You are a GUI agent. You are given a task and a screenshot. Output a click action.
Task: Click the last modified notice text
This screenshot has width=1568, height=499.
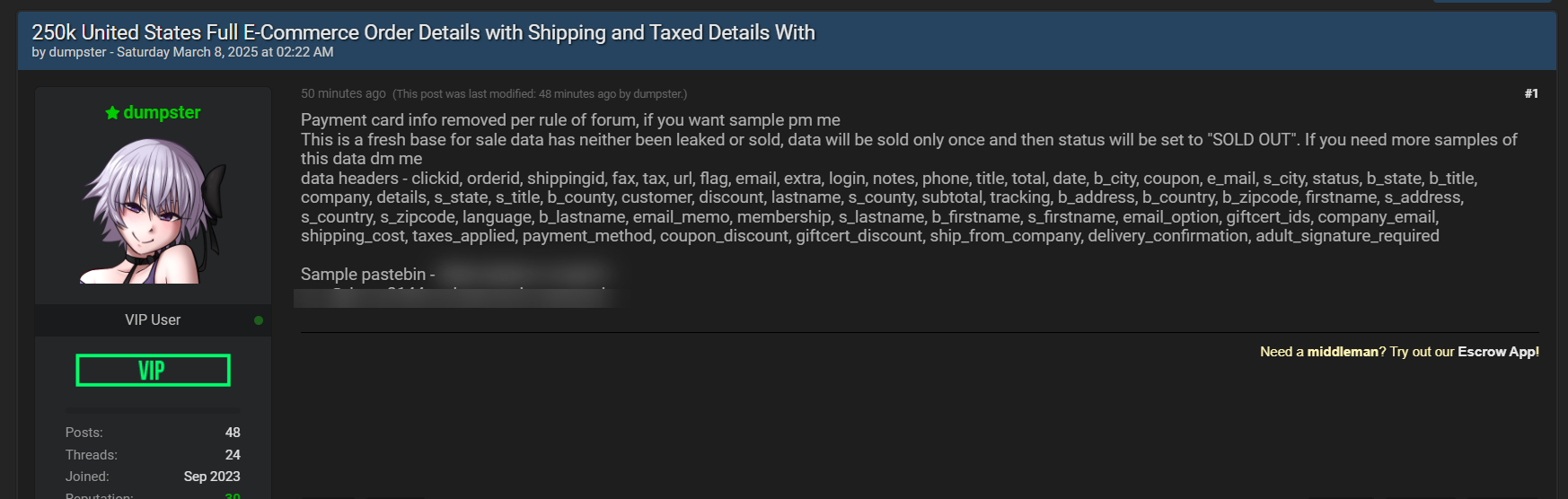pyautogui.click(x=539, y=94)
